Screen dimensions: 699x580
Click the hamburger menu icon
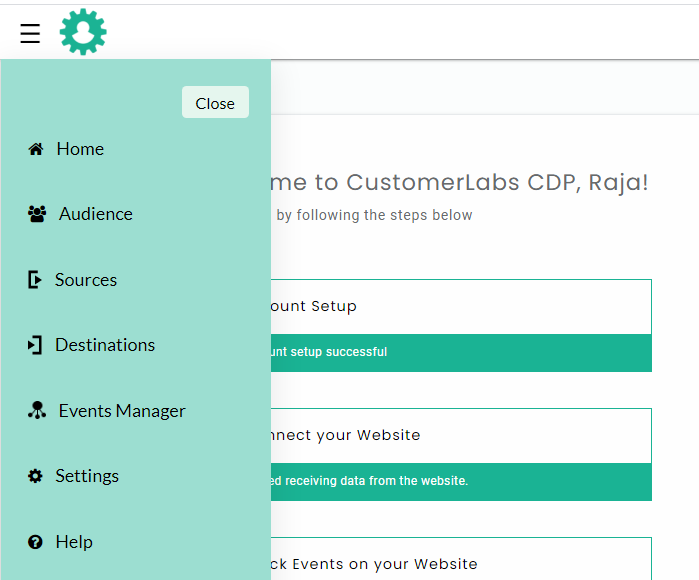click(30, 33)
